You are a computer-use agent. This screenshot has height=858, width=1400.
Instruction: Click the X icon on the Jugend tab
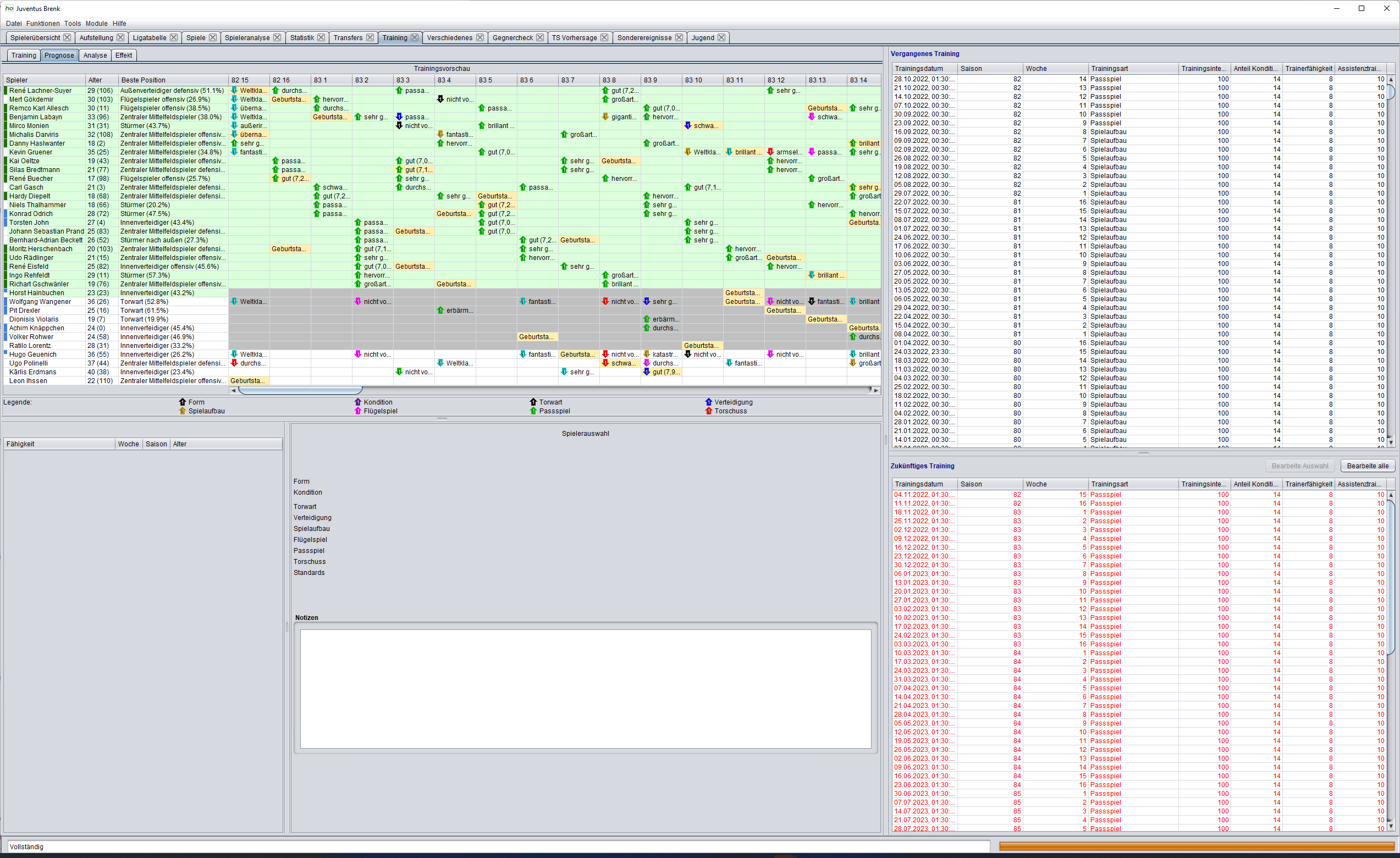point(721,37)
